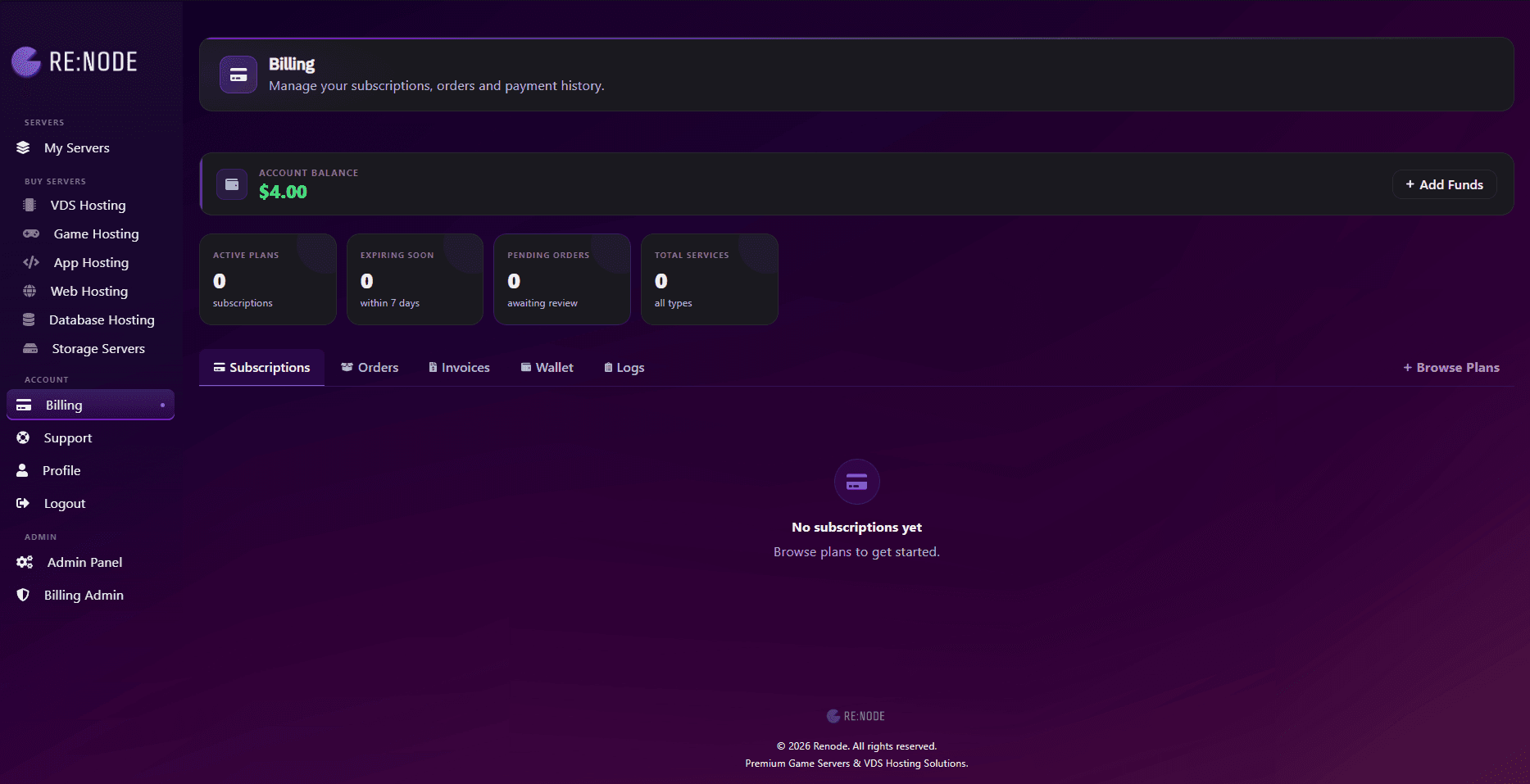Click 'Browse plans to get started.' text
The width and height of the screenshot is (1530, 784).
coord(856,551)
